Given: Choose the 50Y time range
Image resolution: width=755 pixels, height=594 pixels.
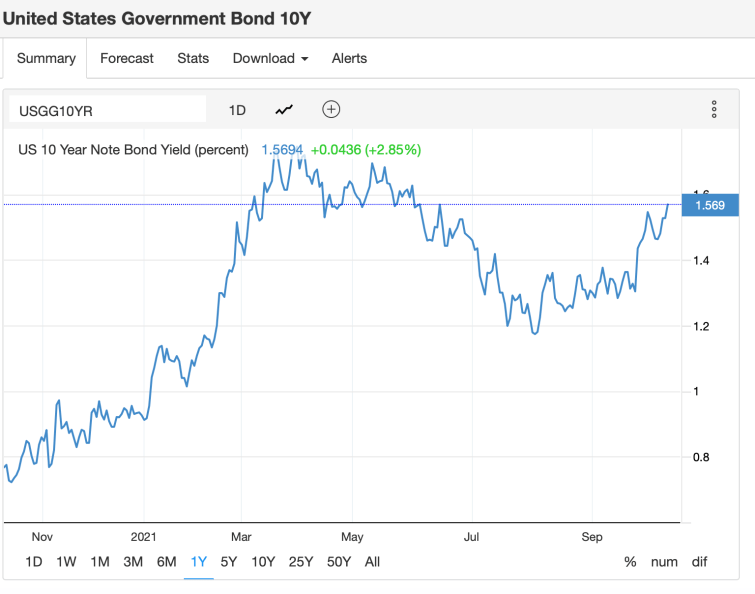Looking at the screenshot, I should point(338,561).
